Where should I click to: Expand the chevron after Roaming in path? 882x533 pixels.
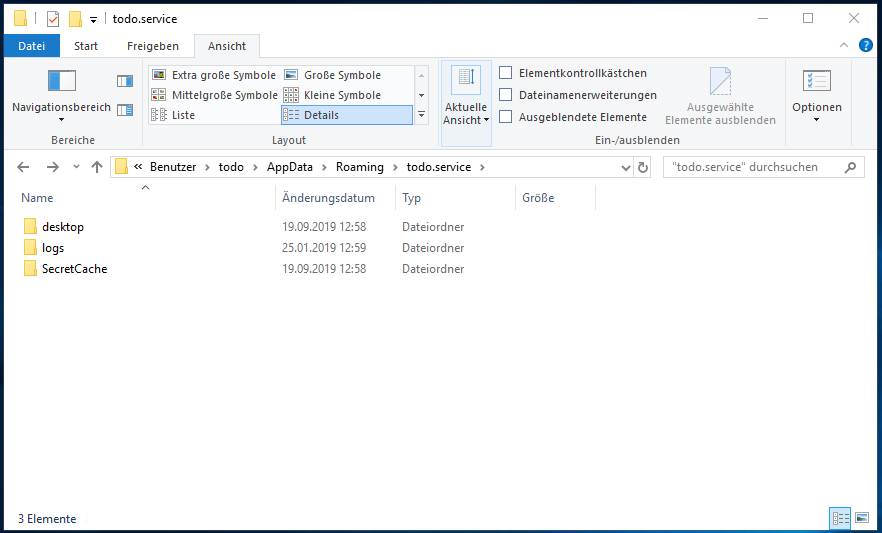coord(395,167)
